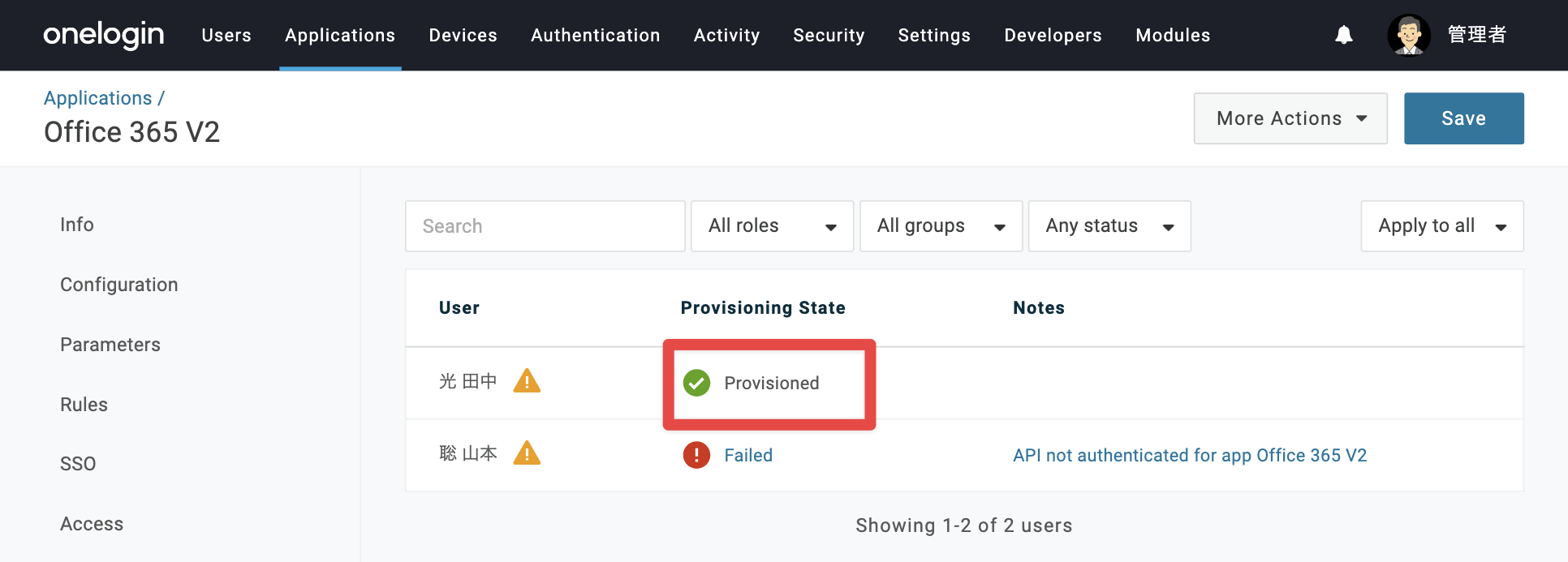Image resolution: width=1568 pixels, height=562 pixels.
Task: Click the Failed status link
Action: coord(748,455)
